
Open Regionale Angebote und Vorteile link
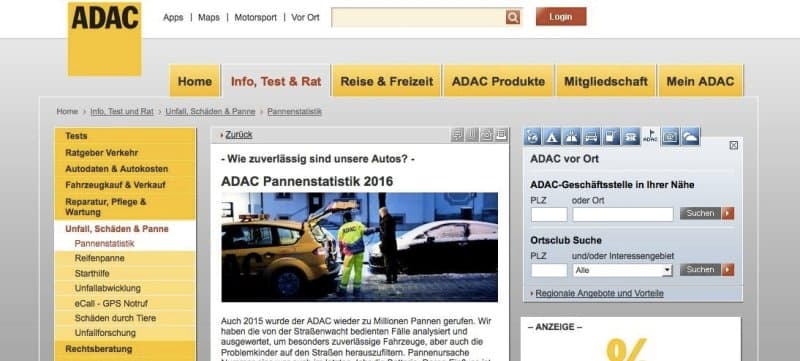[x=599, y=293]
